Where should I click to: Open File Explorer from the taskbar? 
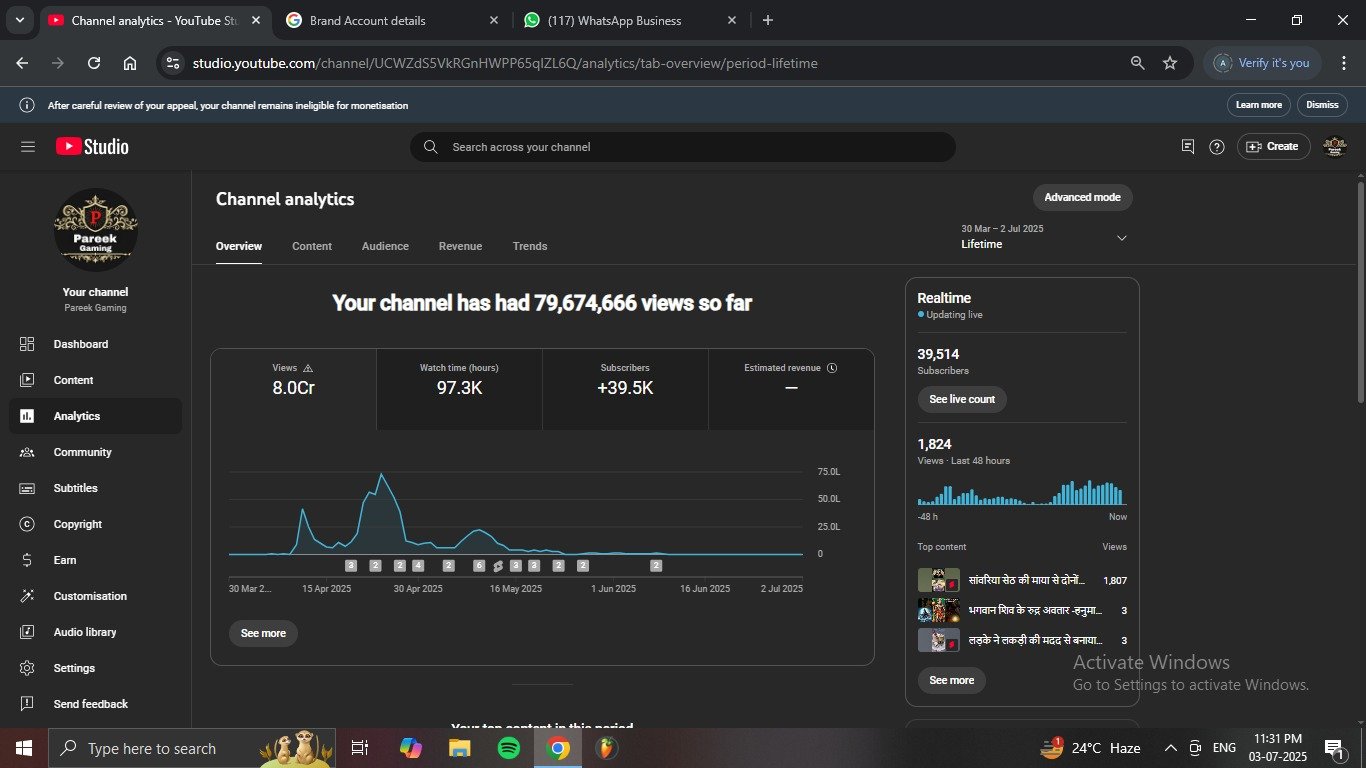459,748
